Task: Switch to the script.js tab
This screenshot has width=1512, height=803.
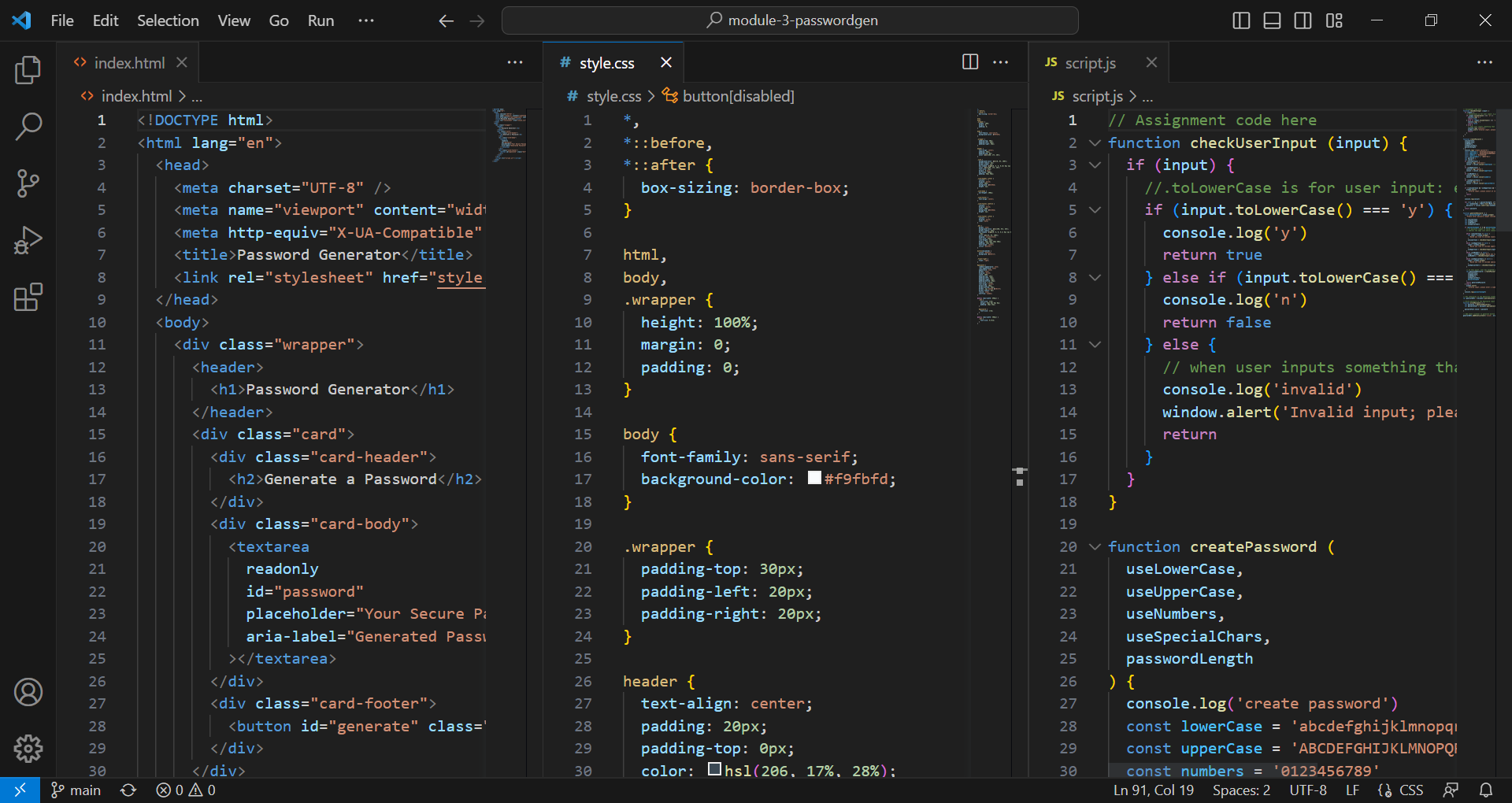Action: pyautogui.click(x=1090, y=63)
